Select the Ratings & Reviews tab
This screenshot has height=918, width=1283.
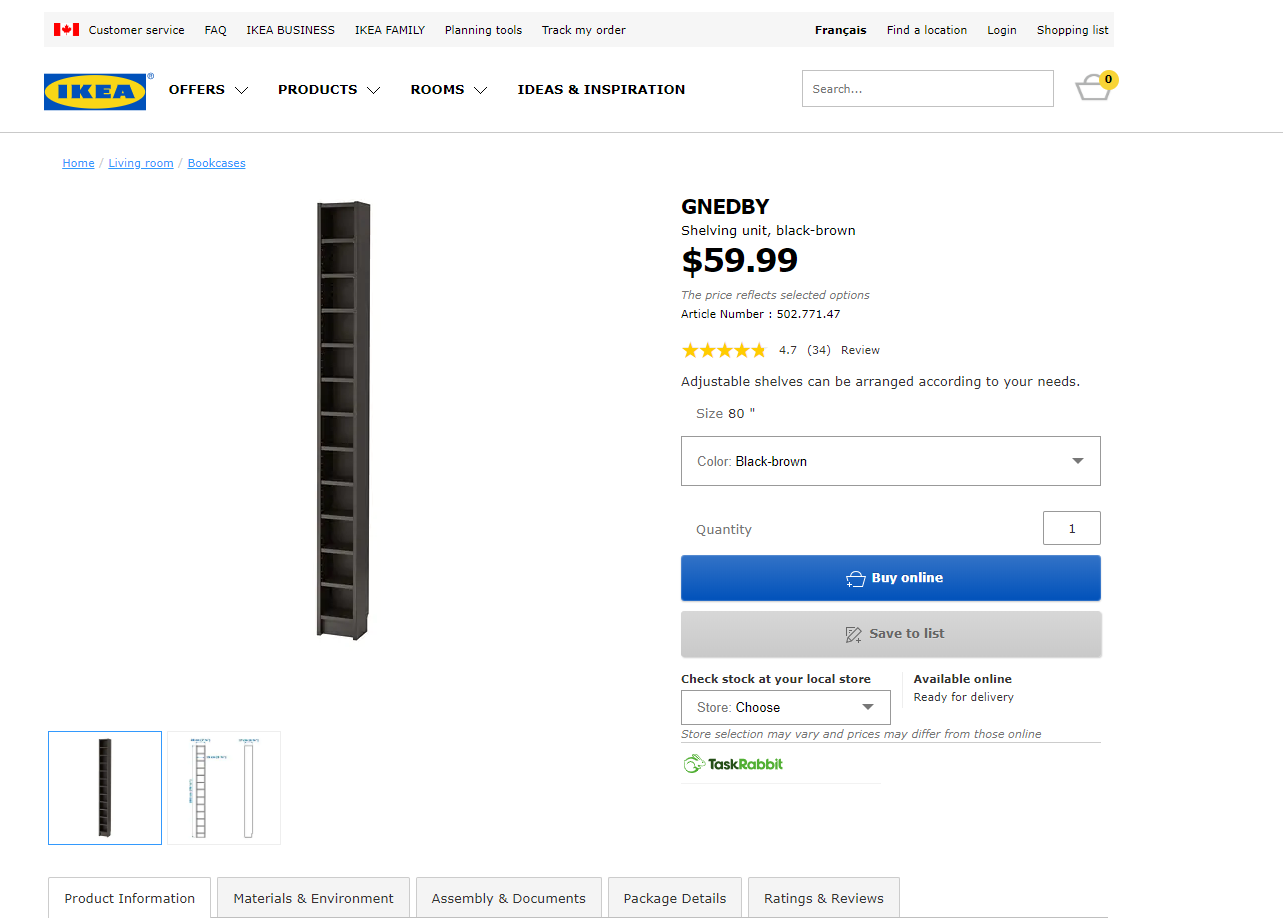pos(823,898)
